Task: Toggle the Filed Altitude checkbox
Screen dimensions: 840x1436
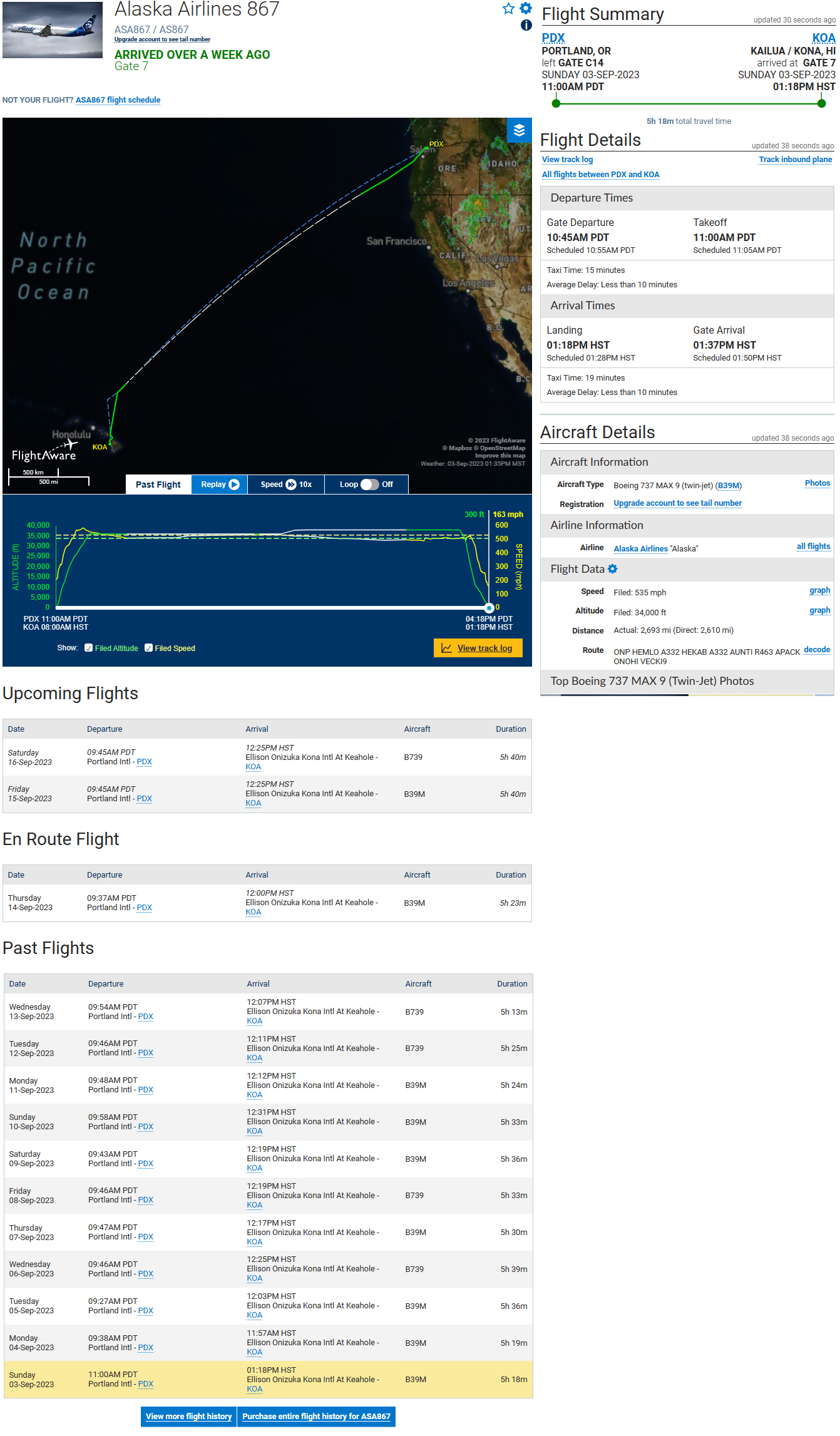Action: click(89, 648)
